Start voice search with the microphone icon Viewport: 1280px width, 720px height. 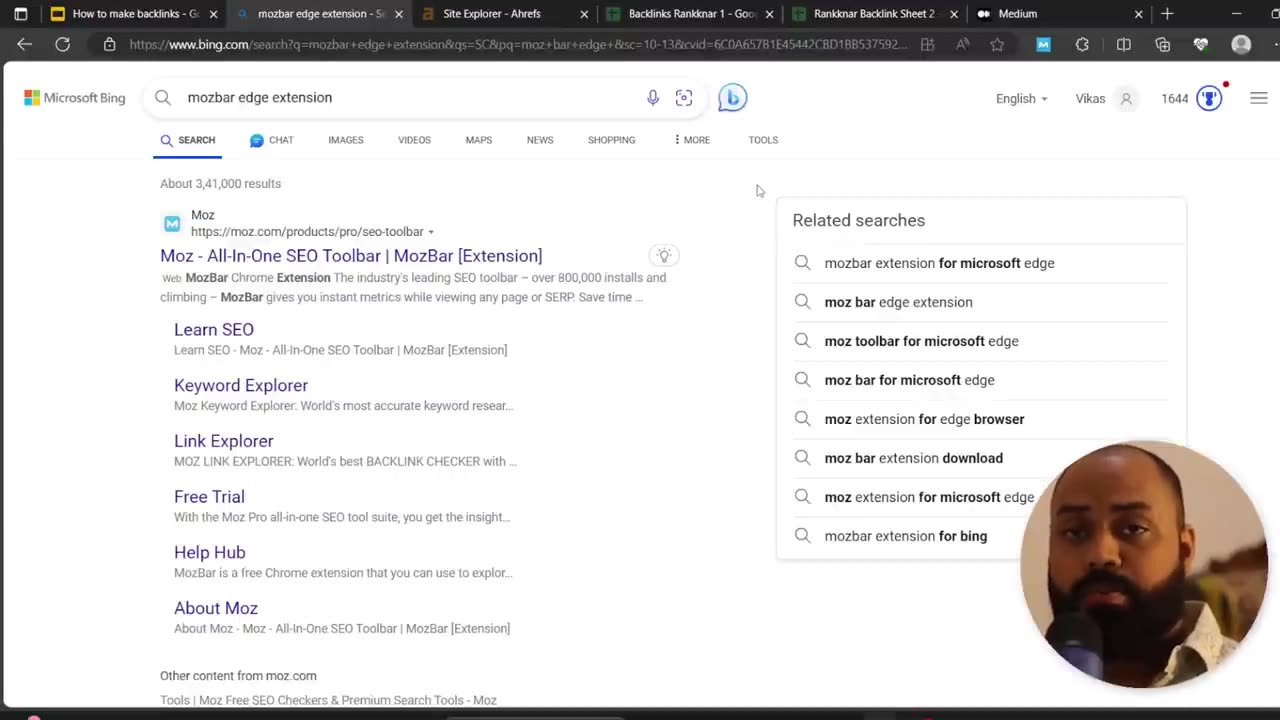pyautogui.click(x=652, y=97)
